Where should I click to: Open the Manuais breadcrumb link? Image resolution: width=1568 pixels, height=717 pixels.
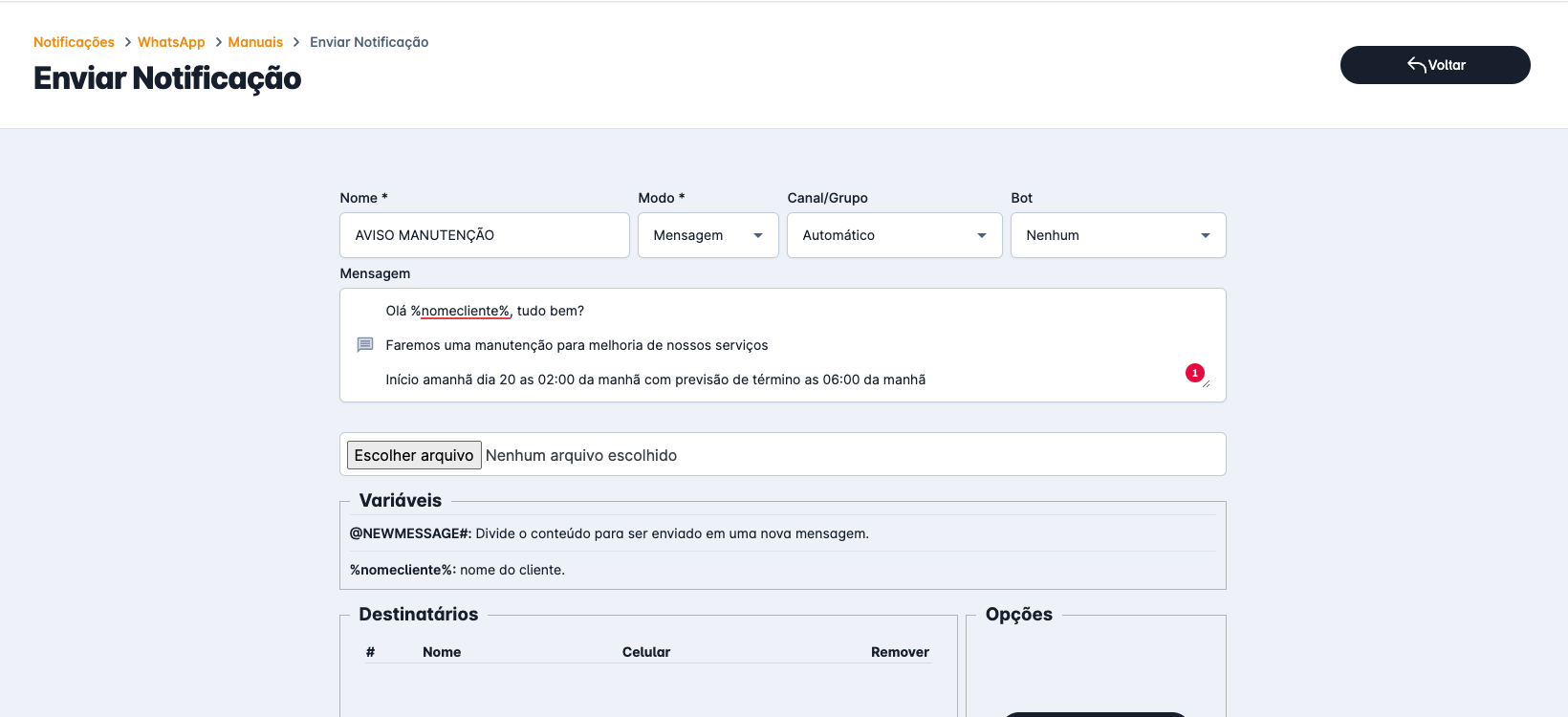[x=255, y=42]
